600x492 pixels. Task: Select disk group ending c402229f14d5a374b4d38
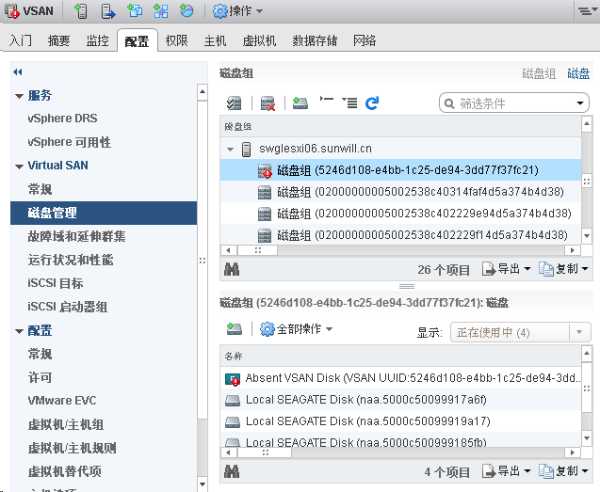(400, 235)
